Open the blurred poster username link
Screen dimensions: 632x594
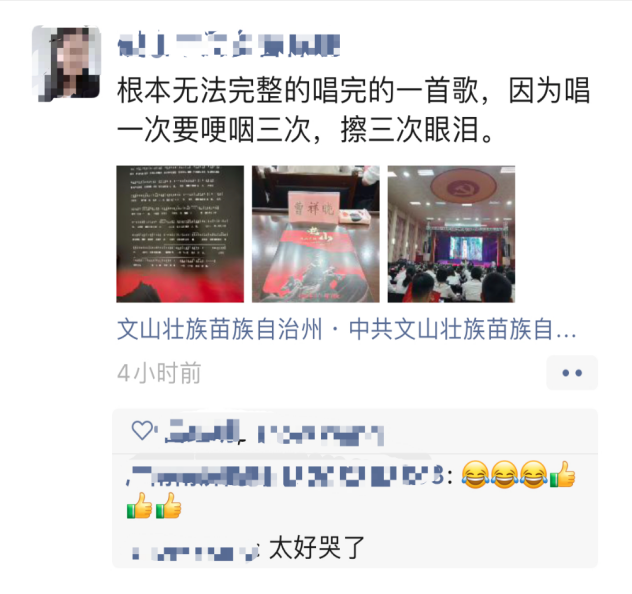(x=229, y=45)
